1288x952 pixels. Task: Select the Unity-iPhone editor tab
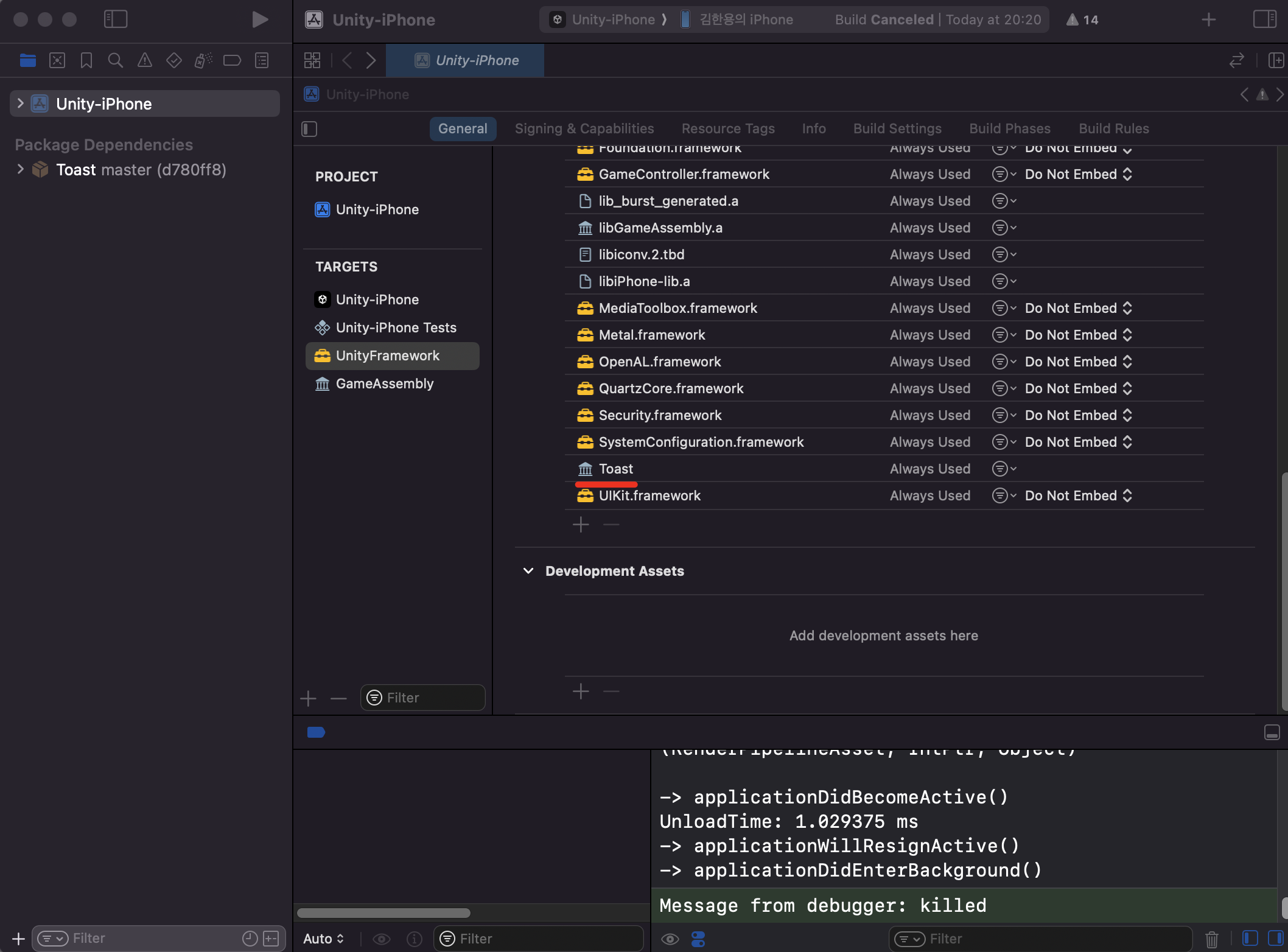pyautogui.click(x=465, y=60)
